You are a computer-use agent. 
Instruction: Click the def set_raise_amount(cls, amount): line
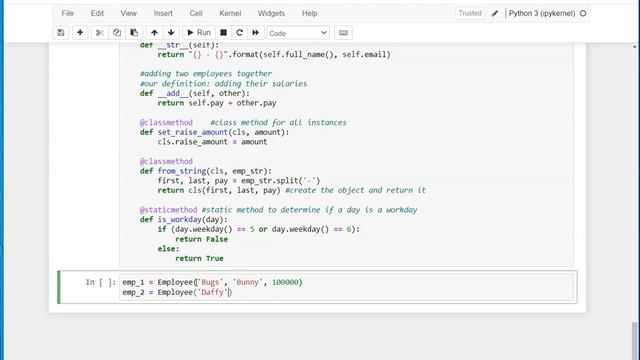click(214, 132)
